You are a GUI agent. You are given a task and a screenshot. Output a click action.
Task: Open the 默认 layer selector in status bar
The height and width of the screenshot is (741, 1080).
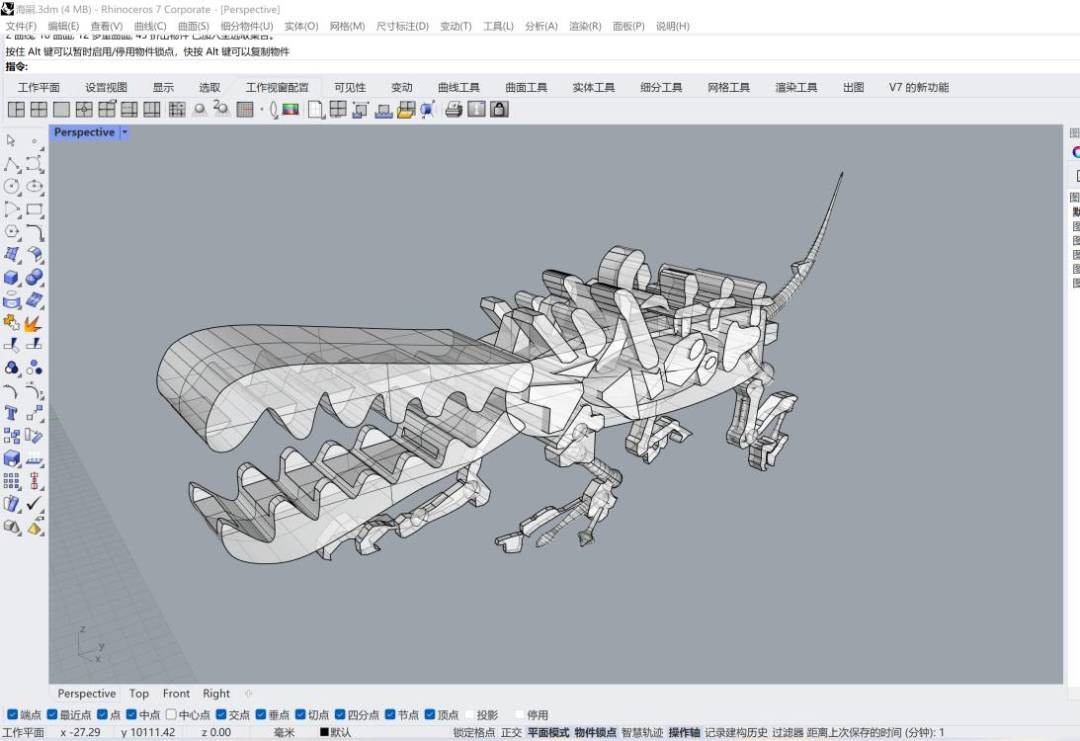(x=336, y=733)
